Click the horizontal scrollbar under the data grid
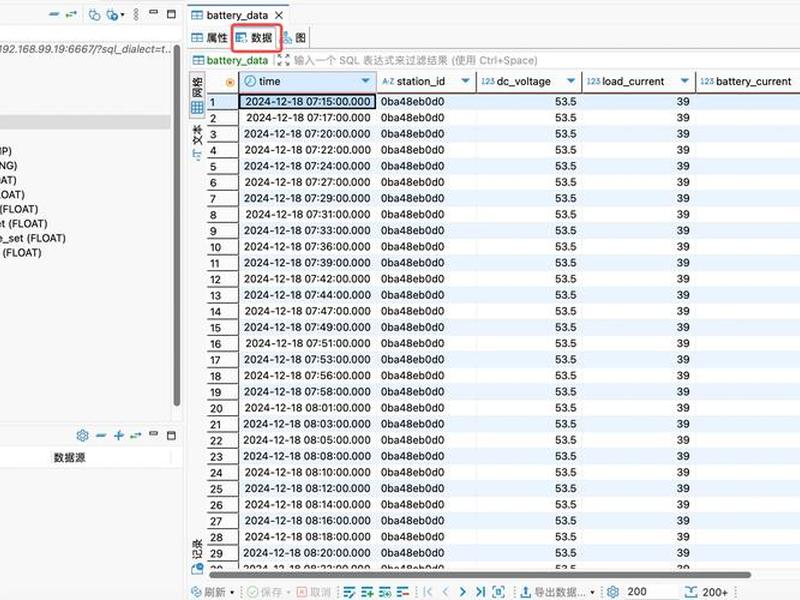The width and height of the screenshot is (800, 600). [480, 575]
